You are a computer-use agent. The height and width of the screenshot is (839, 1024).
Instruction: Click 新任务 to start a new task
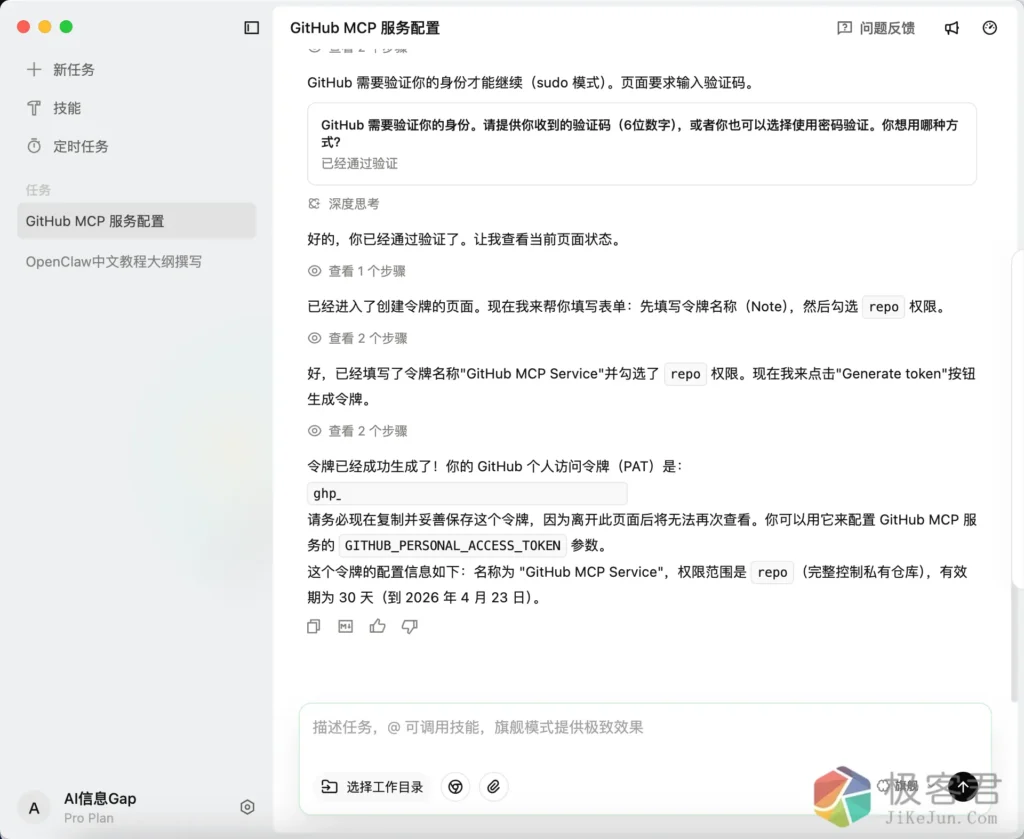coord(73,70)
